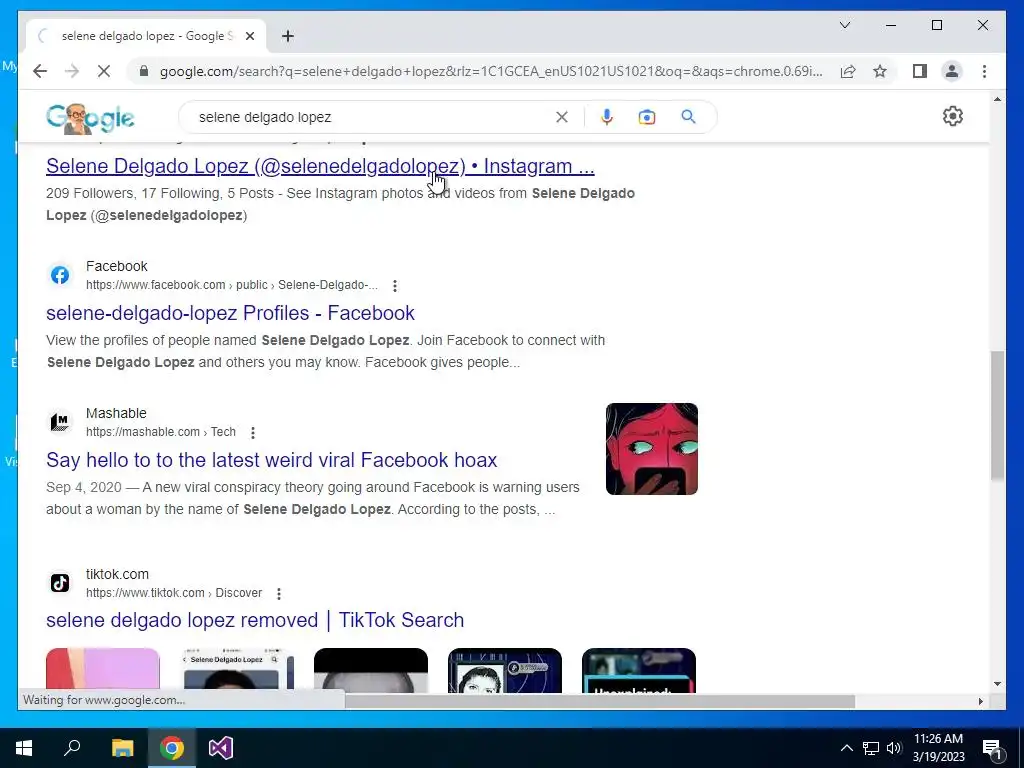The height and width of the screenshot is (768, 1024).
Task: Open selene-delgado-lopez Profiles Facebook result
Action: click(x=230, y=313)
